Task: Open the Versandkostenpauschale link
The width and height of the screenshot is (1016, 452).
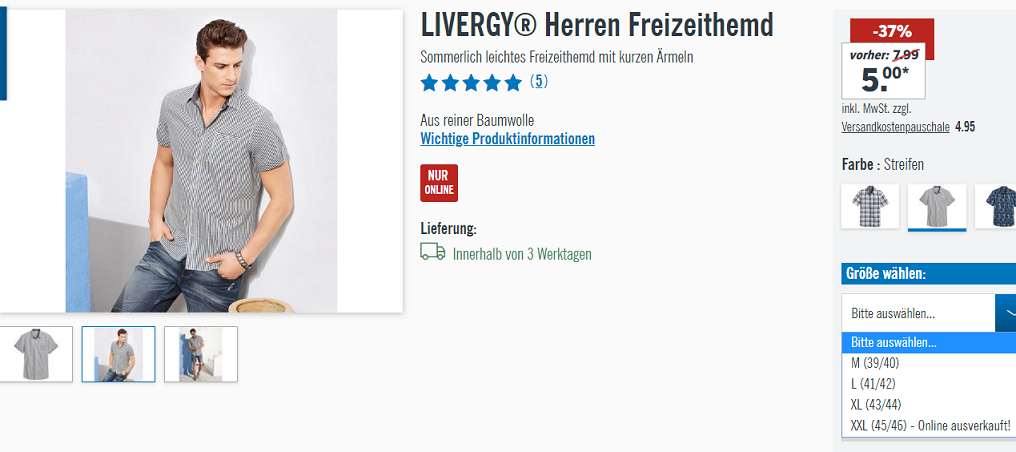Action: (895, 127)
